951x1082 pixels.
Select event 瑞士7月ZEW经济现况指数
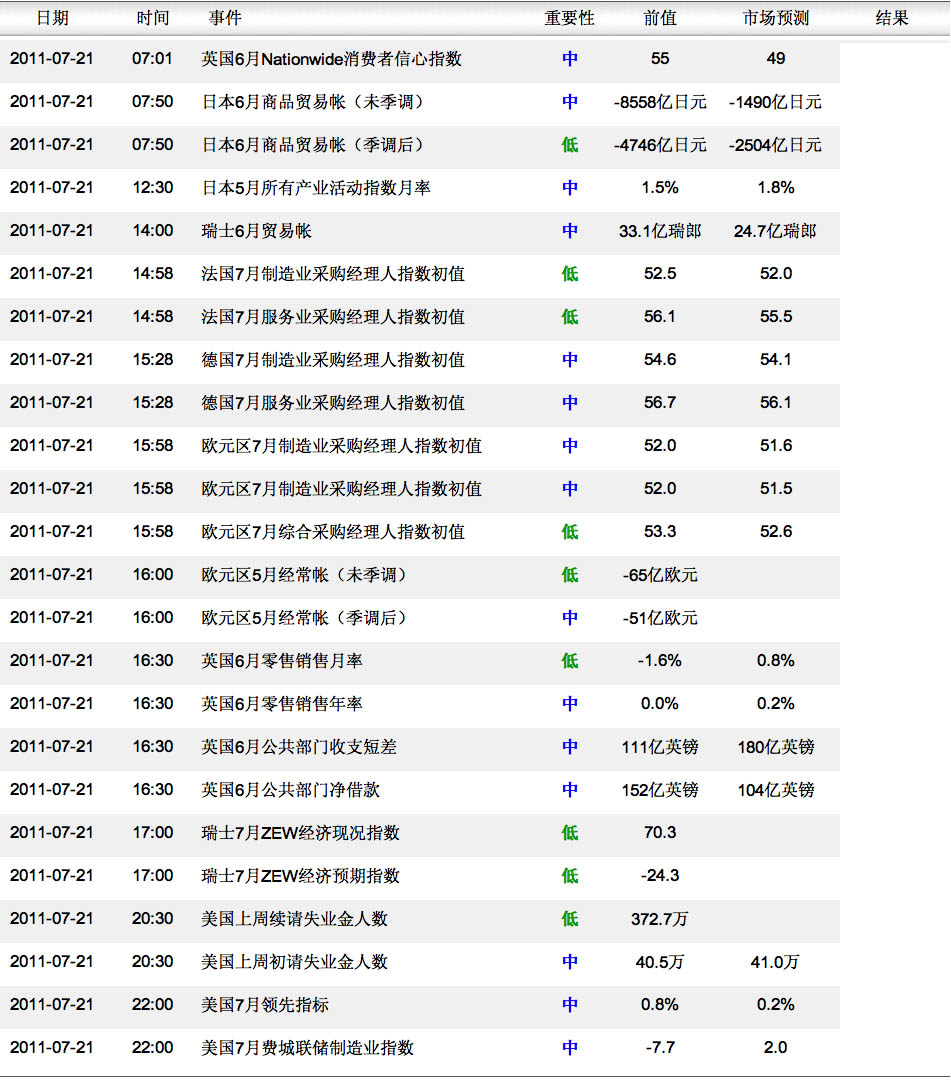300,832
